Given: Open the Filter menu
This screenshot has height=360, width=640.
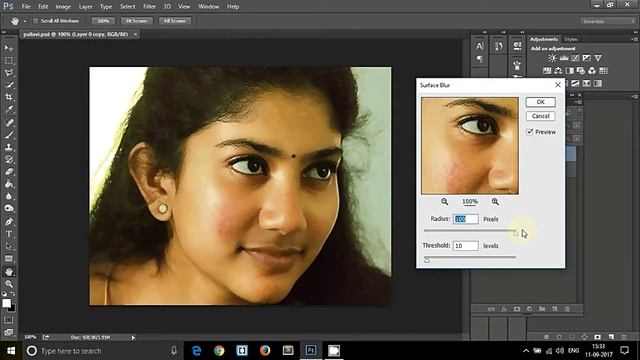Looking at the screenshot, I should pos(149,7).
